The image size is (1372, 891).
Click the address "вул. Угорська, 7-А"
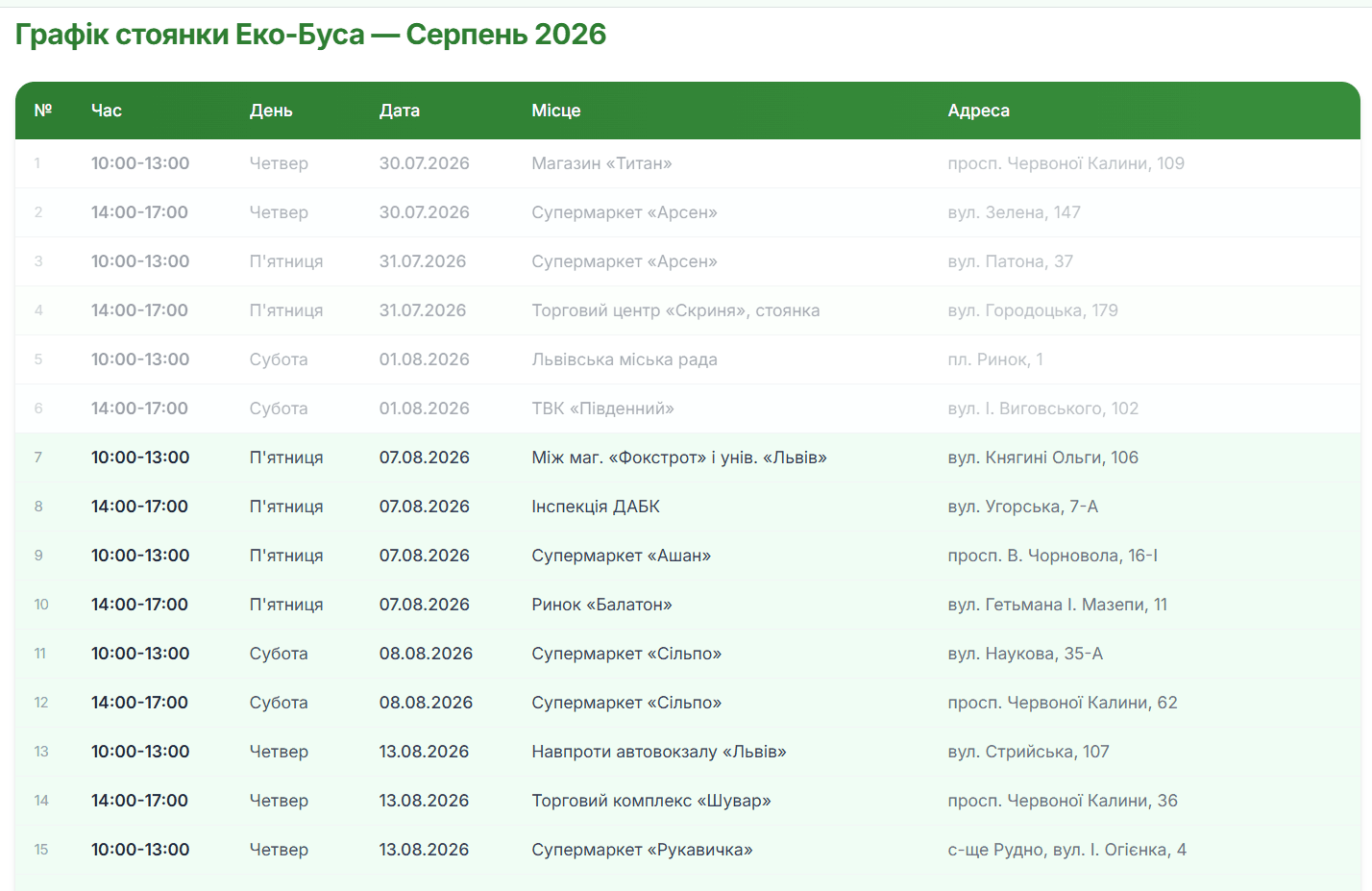point(1023,507)
